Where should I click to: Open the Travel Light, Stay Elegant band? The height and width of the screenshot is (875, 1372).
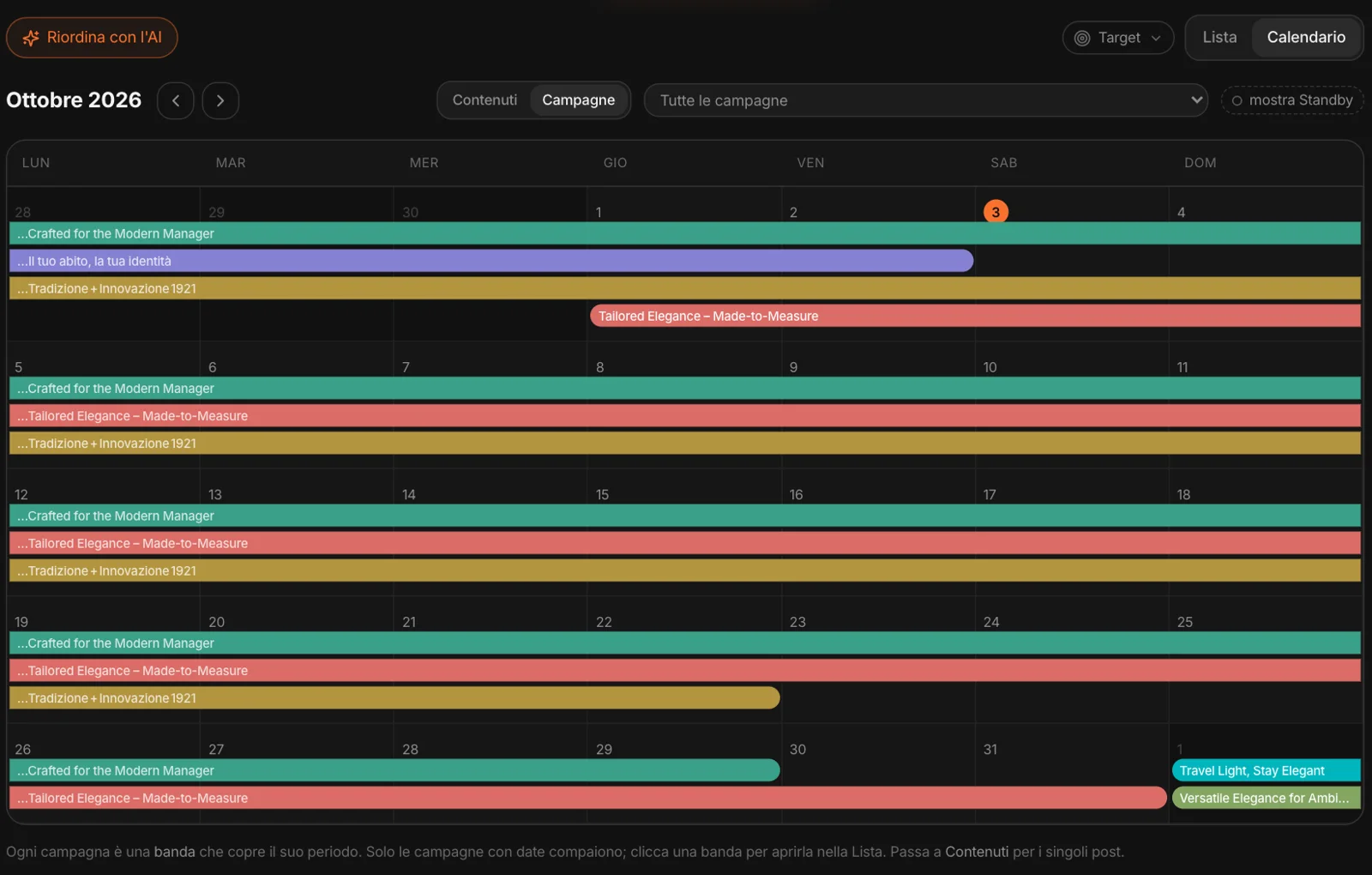(1267, 770)
